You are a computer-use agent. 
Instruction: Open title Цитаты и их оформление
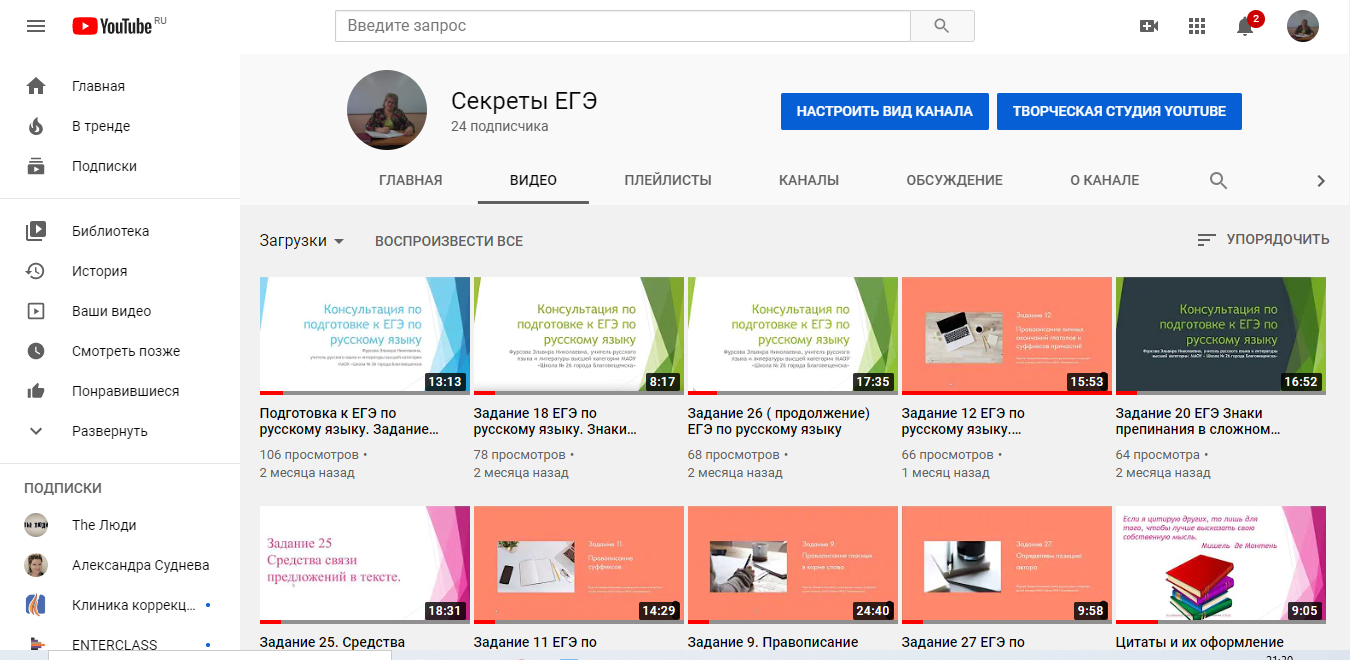coord(1199,642)
